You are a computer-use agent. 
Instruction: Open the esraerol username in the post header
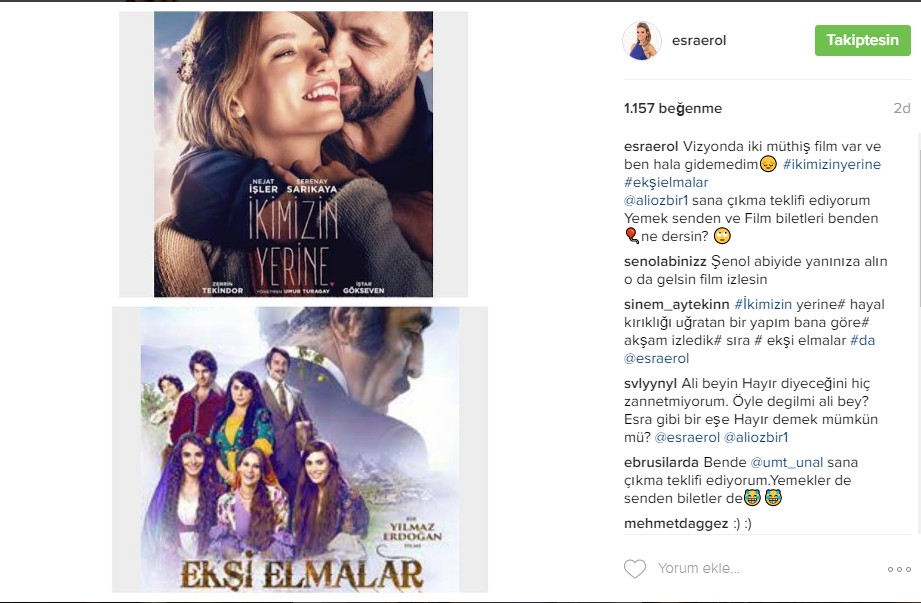pyautogui.click(x=699, y=41)
